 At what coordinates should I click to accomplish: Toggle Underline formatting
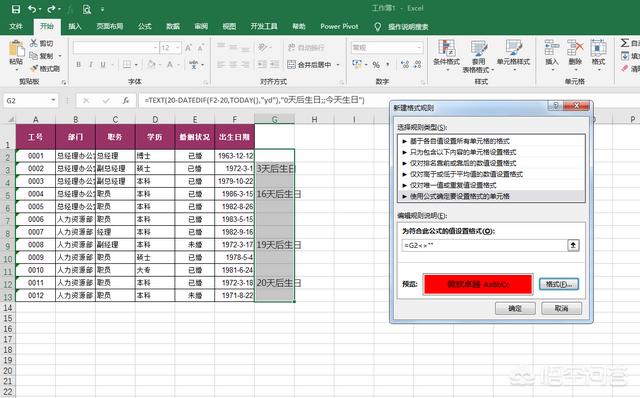[x=103, y=64]
